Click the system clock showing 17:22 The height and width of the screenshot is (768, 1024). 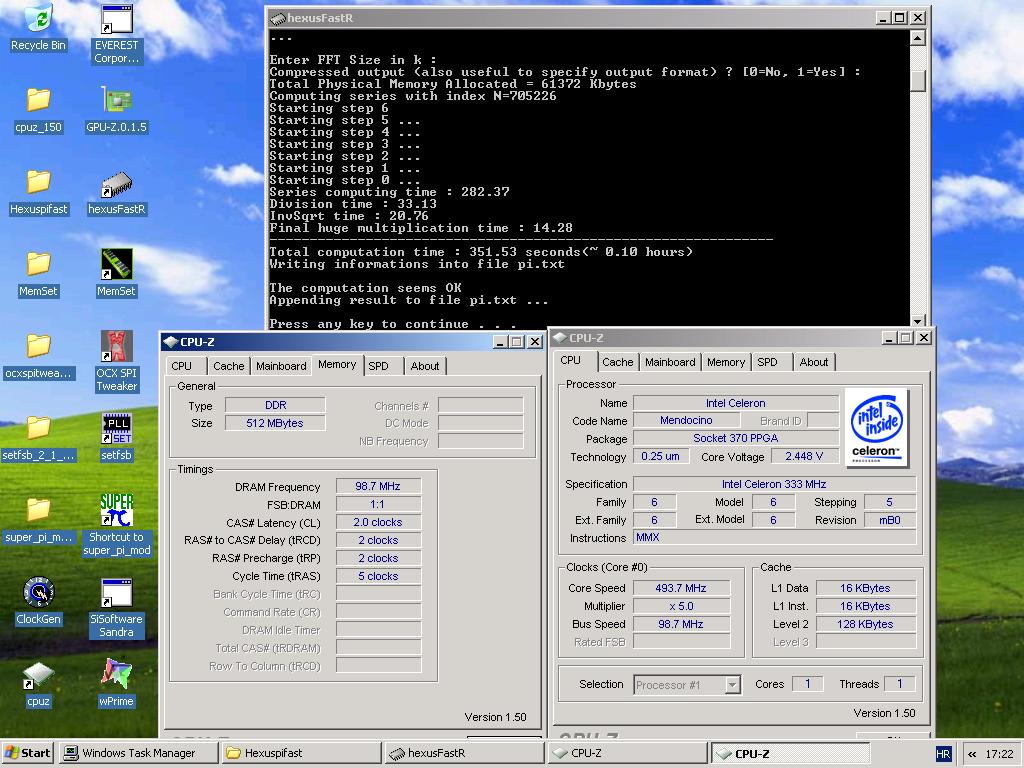point(999,754)
